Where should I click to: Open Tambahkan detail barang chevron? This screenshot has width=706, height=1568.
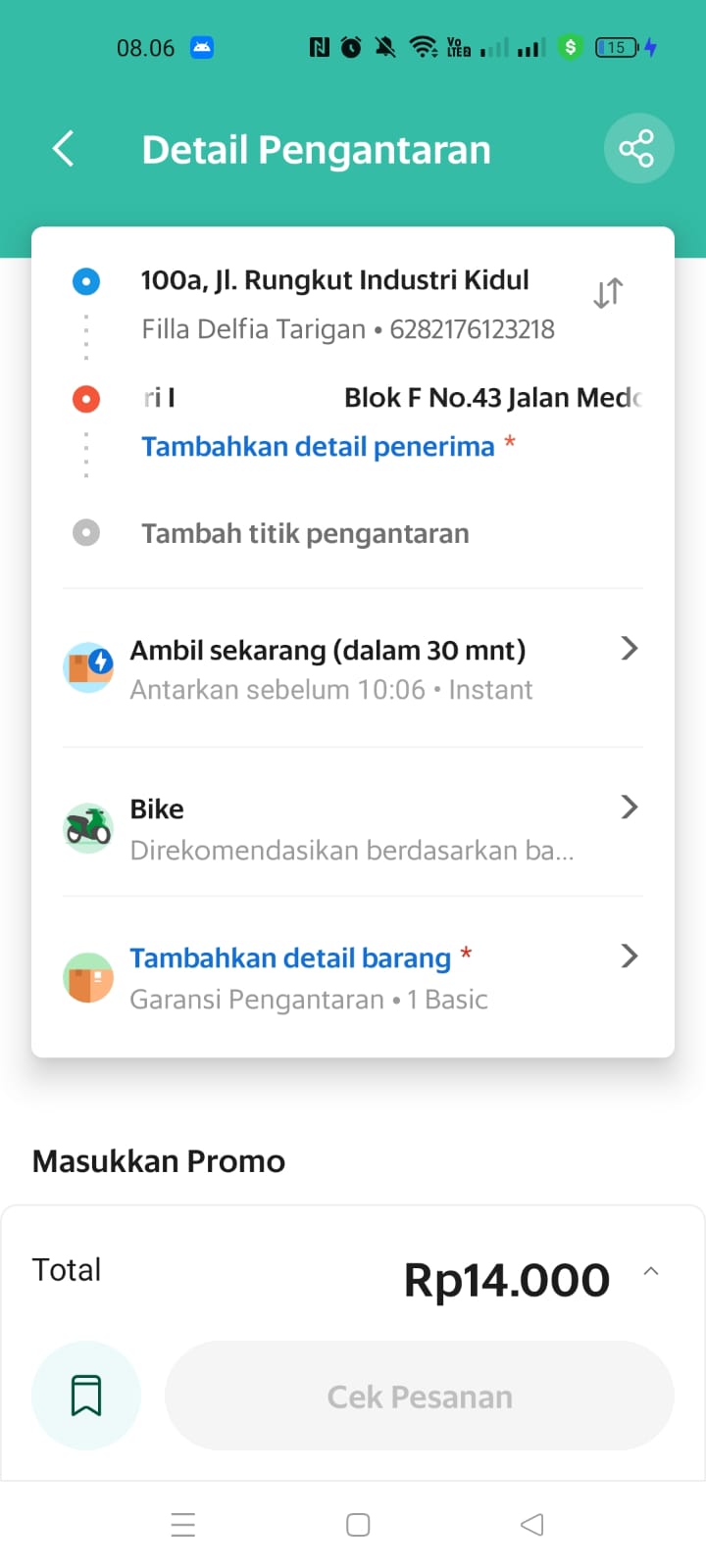630,956
